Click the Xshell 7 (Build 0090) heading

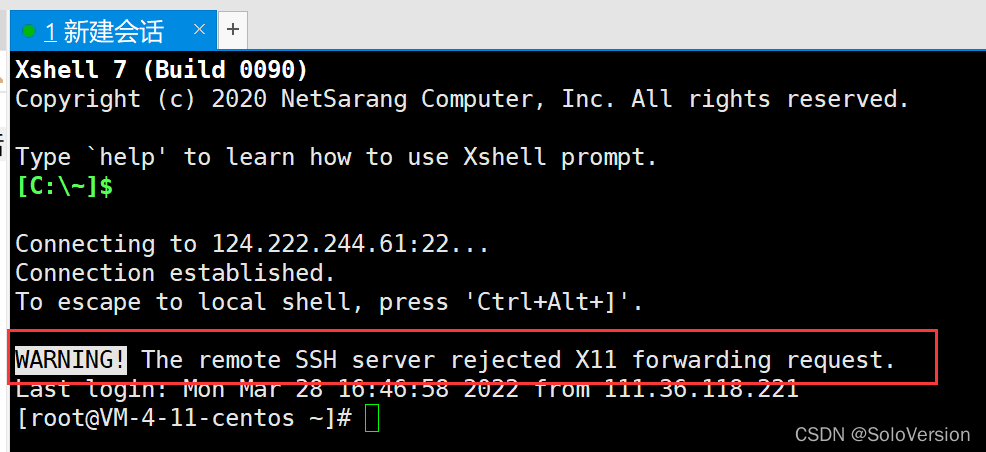[162, 70]
